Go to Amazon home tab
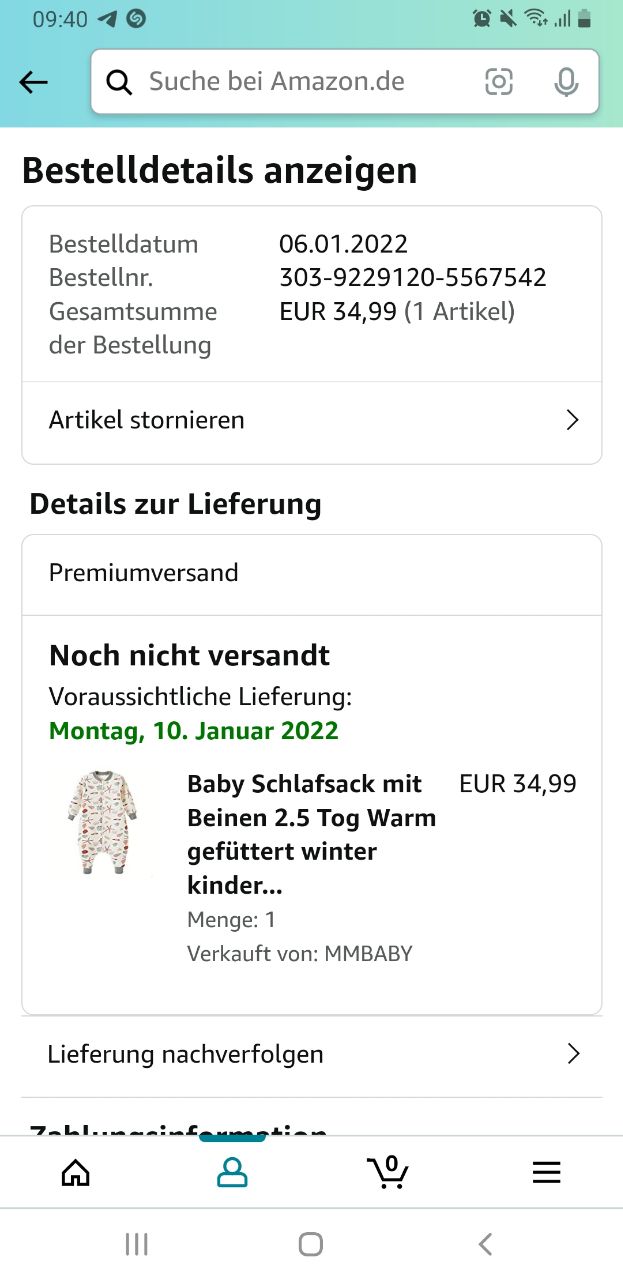This screenshot has width=623, height=1280. 76,1172
